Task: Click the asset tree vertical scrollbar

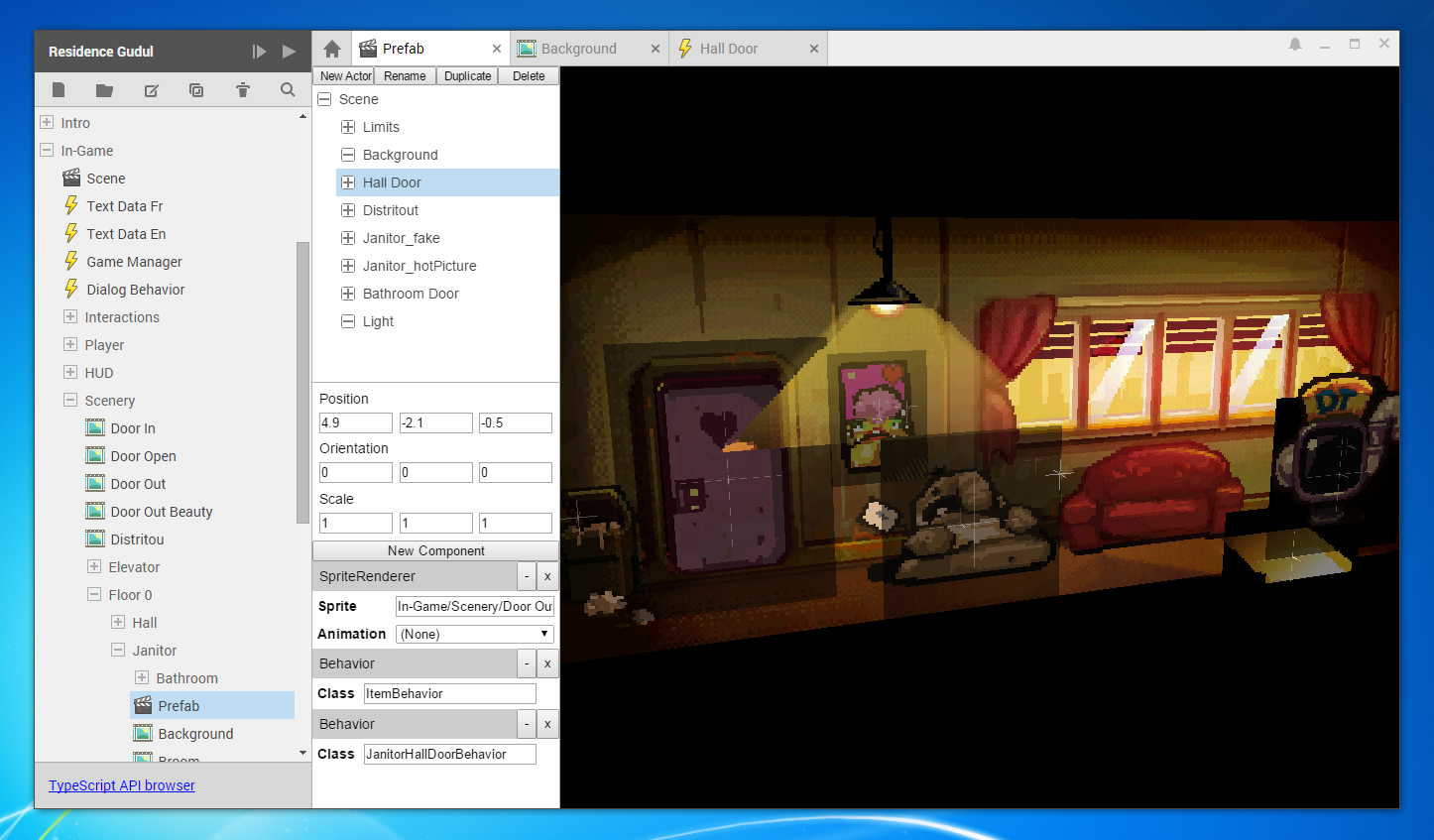Action: click(x=302, y=383)
